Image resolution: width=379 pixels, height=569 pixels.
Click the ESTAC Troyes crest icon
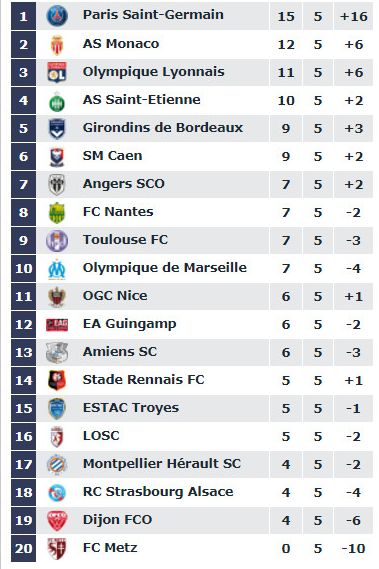coord(57,408)
